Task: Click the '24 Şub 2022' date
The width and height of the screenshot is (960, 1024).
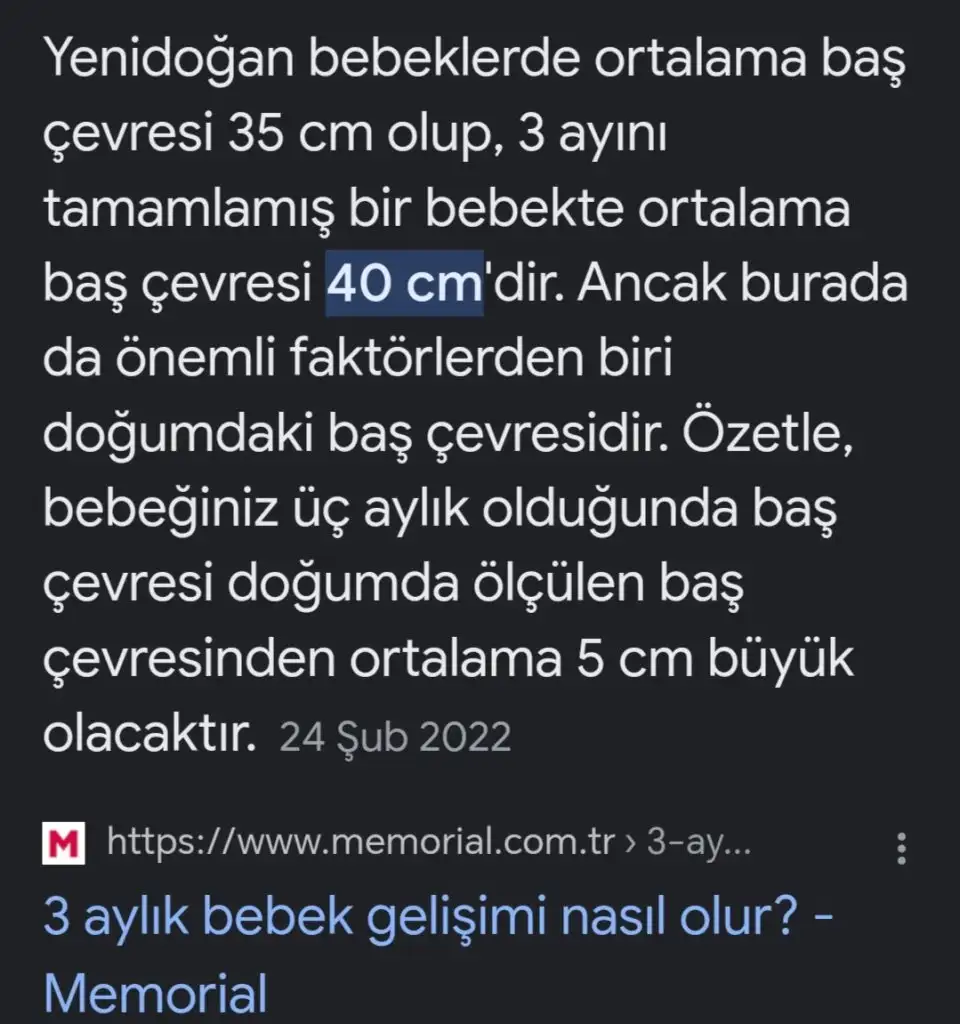Action: tap(395, 737)
